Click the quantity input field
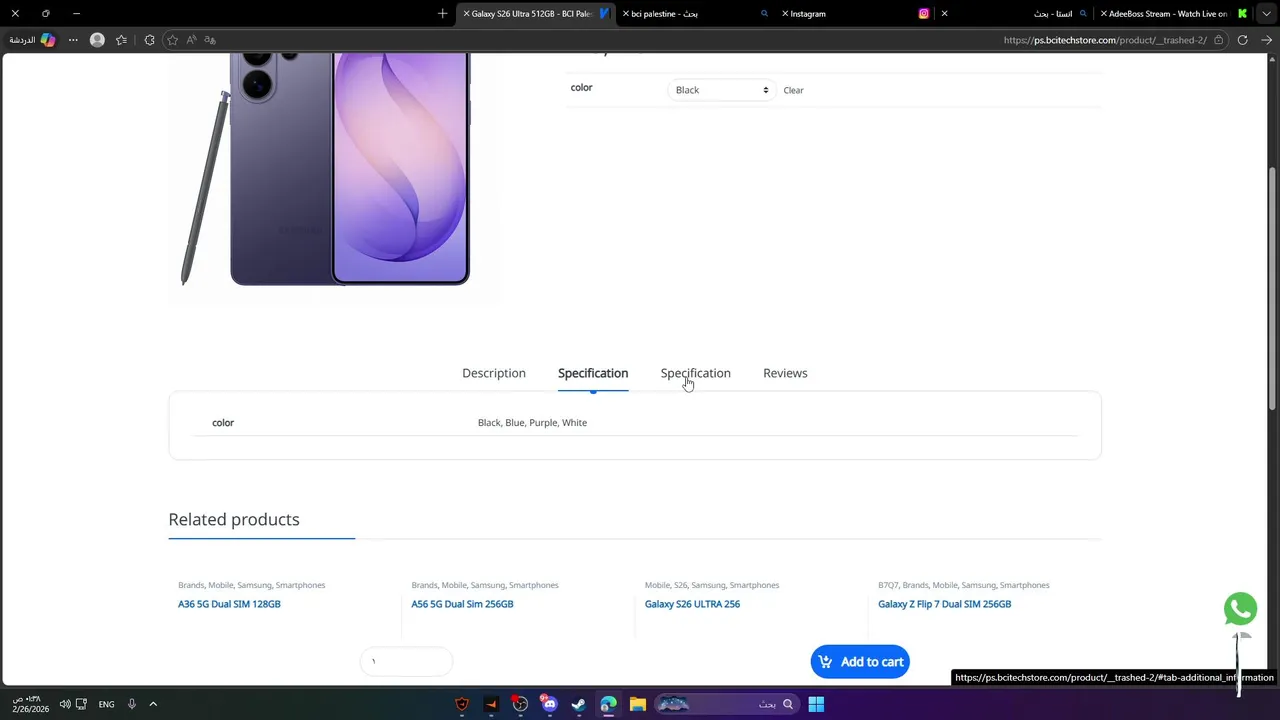Image resolution: width=1280 pixels, height=720 pixels. tap(406, 661)
